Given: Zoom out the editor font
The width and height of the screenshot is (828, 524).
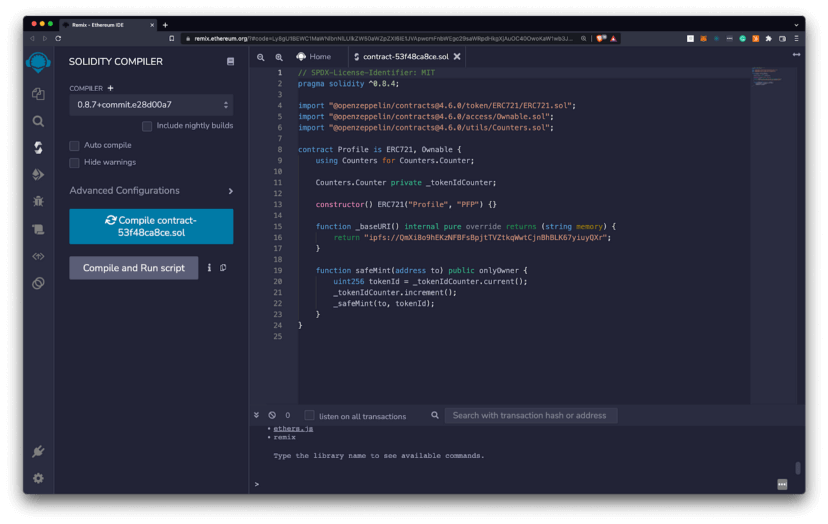Looking at the screenshot, I should [261, 57].
